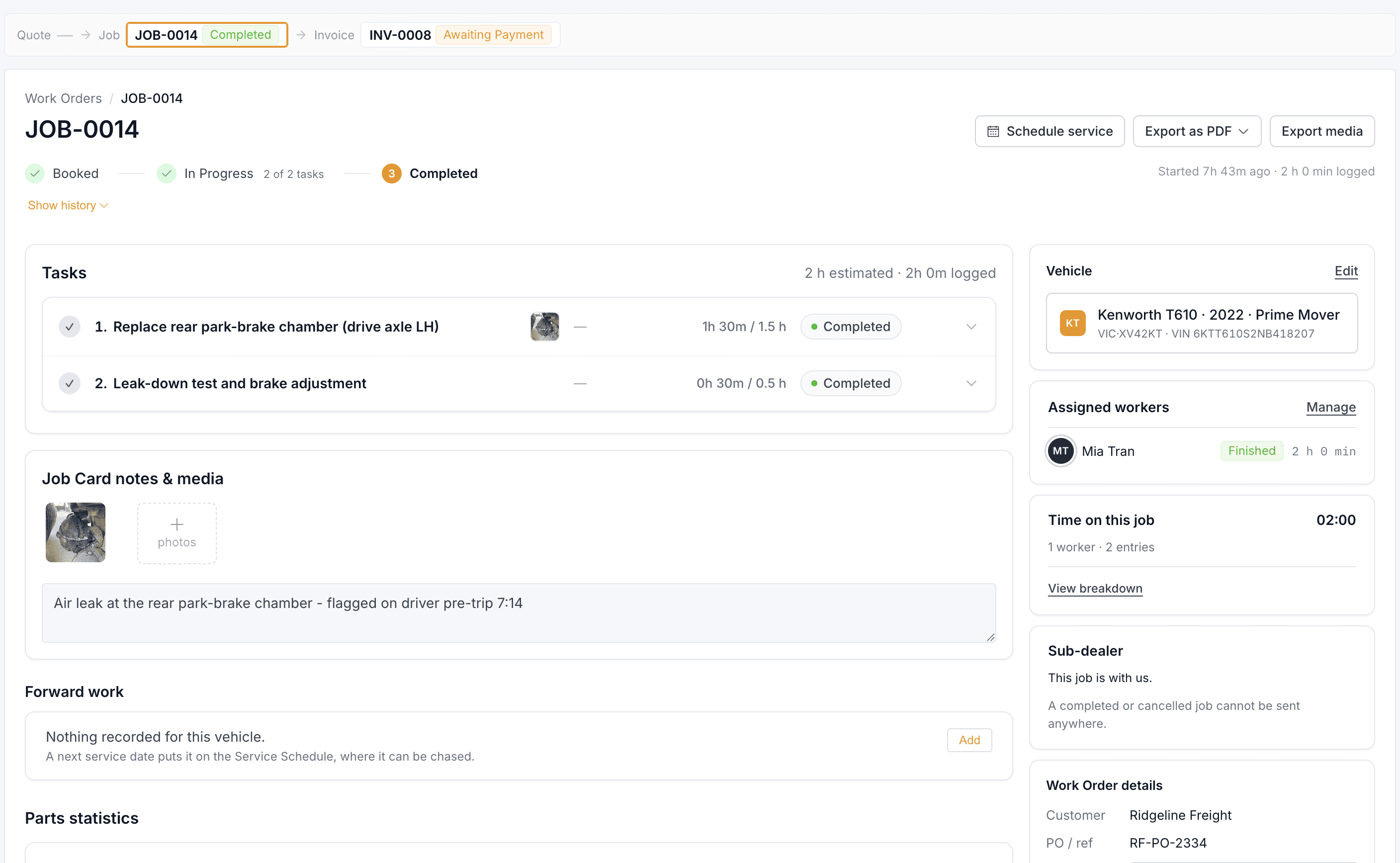Open the Completed status pill on task 1

[850, 327]
